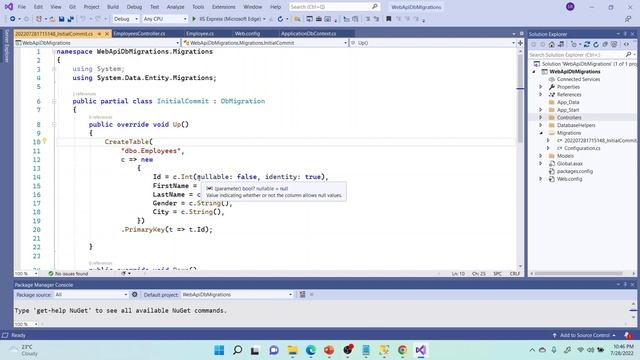The height and width of the screenshot is (360, 640).
Task: Start debugging with the green play icon
Action: coord(194,19)
